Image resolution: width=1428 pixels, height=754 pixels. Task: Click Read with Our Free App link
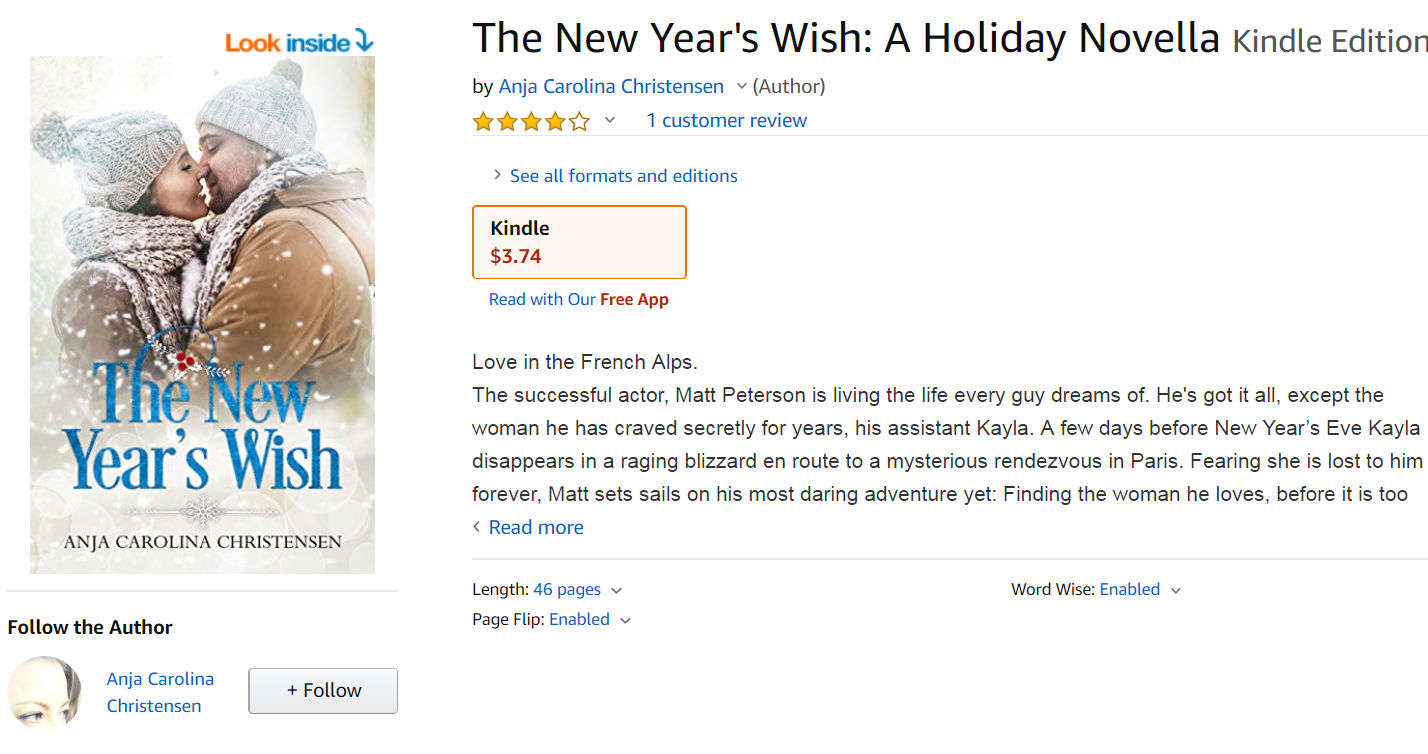578,299
